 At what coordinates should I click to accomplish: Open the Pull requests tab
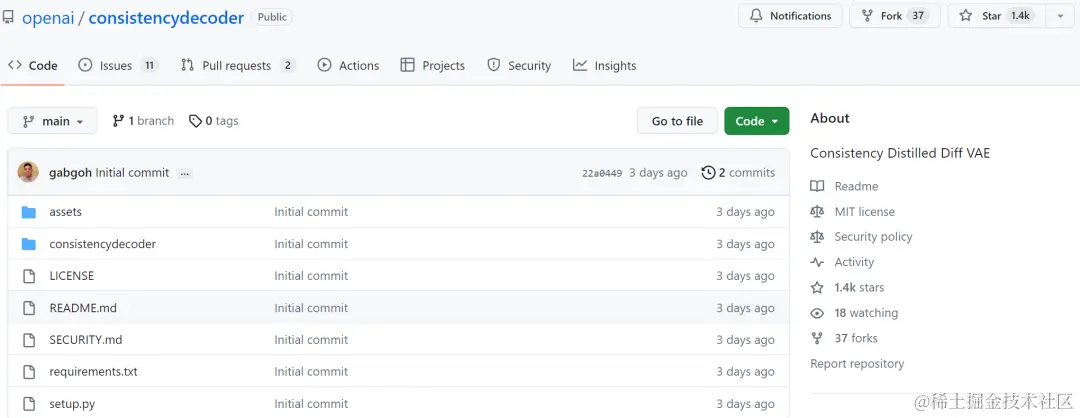238,65
